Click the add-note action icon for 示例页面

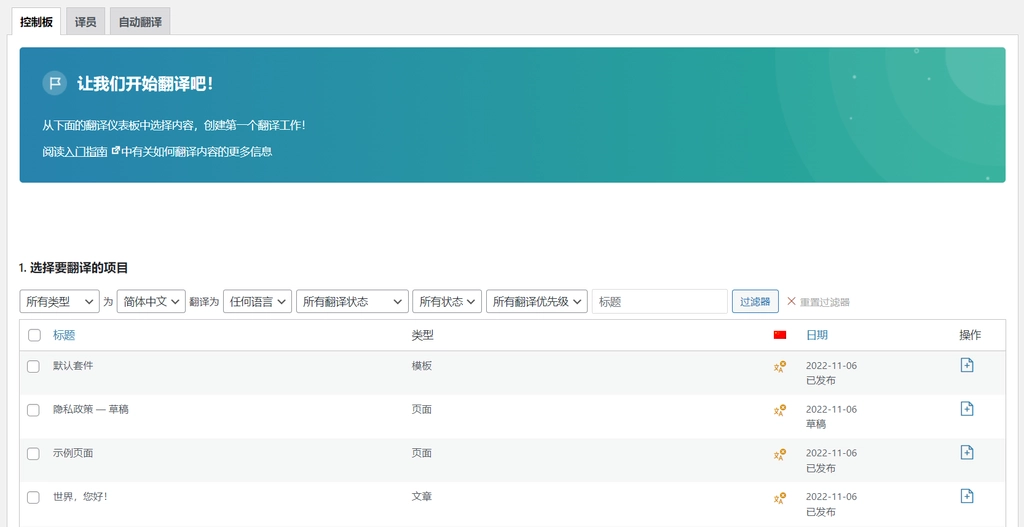tap(966, 453)
